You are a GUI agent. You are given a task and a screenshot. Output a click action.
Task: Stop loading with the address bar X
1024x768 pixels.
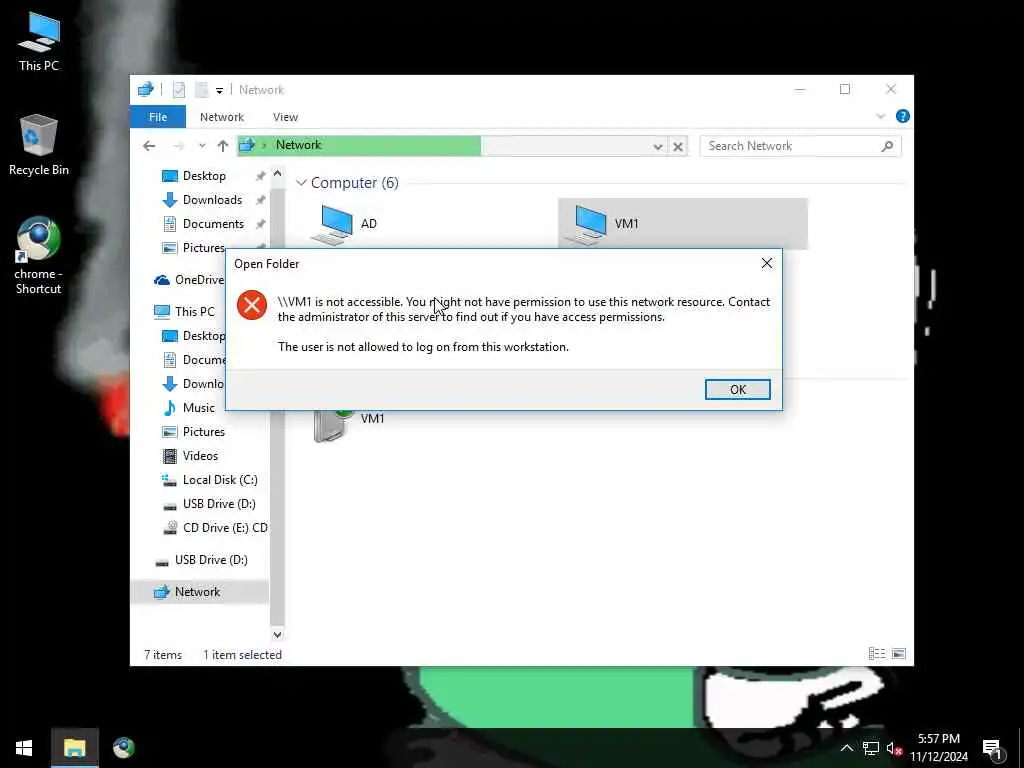coord(678,146)
